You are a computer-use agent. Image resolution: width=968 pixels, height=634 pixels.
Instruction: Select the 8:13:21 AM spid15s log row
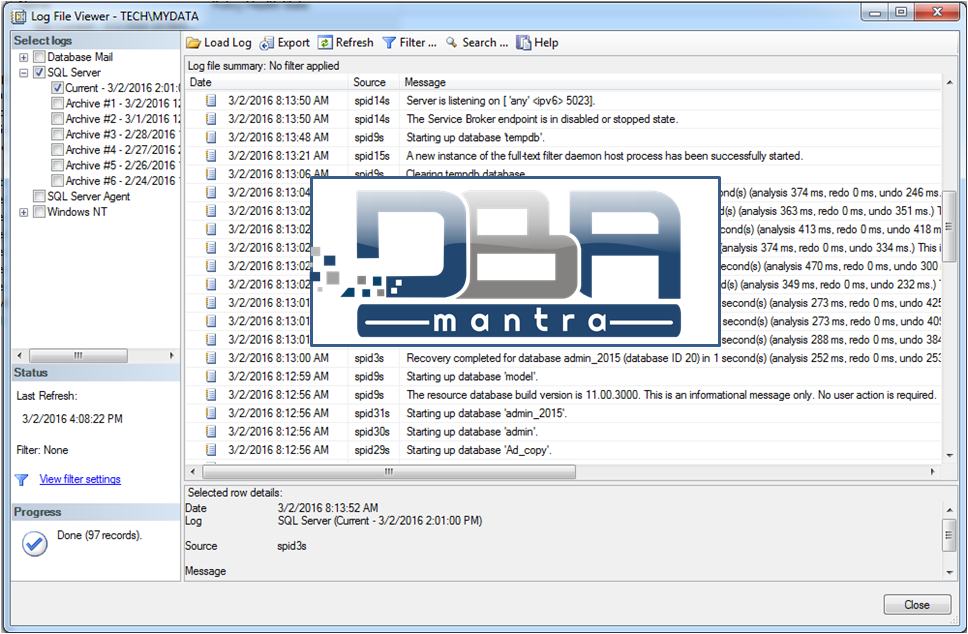pos(564,156)
